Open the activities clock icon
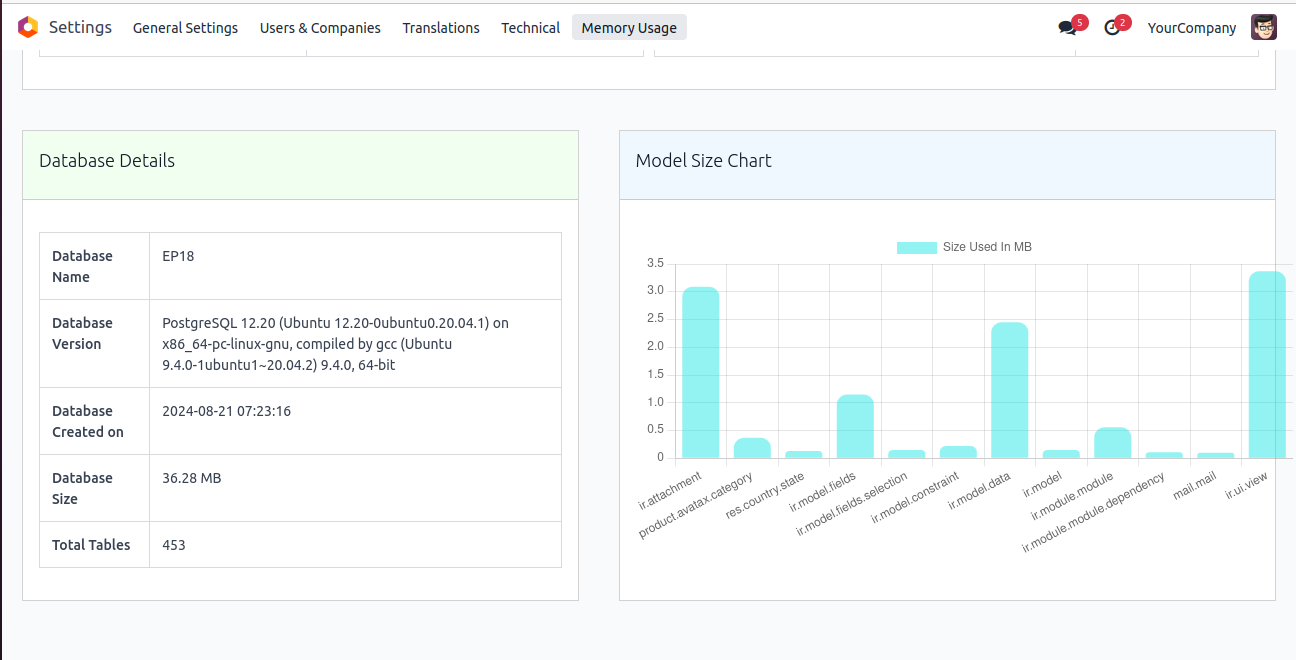This screenshot has width=1296, height=660. tap(1112, 28)
